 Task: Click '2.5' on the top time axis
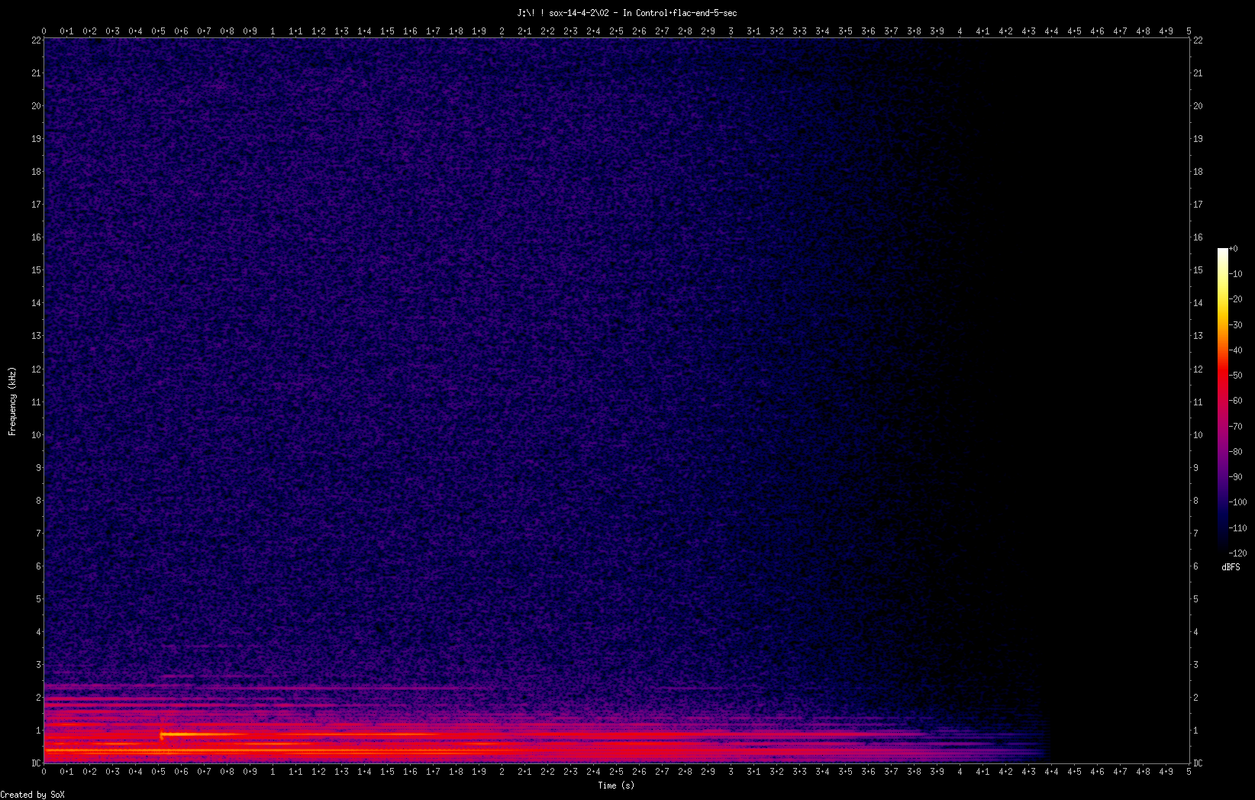(x=616, y=31)
